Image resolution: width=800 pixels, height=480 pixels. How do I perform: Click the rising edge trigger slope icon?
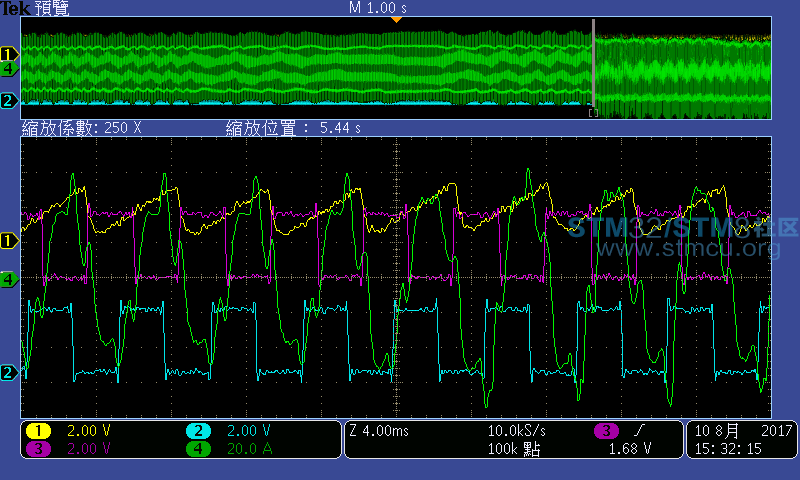coord(639,431)
